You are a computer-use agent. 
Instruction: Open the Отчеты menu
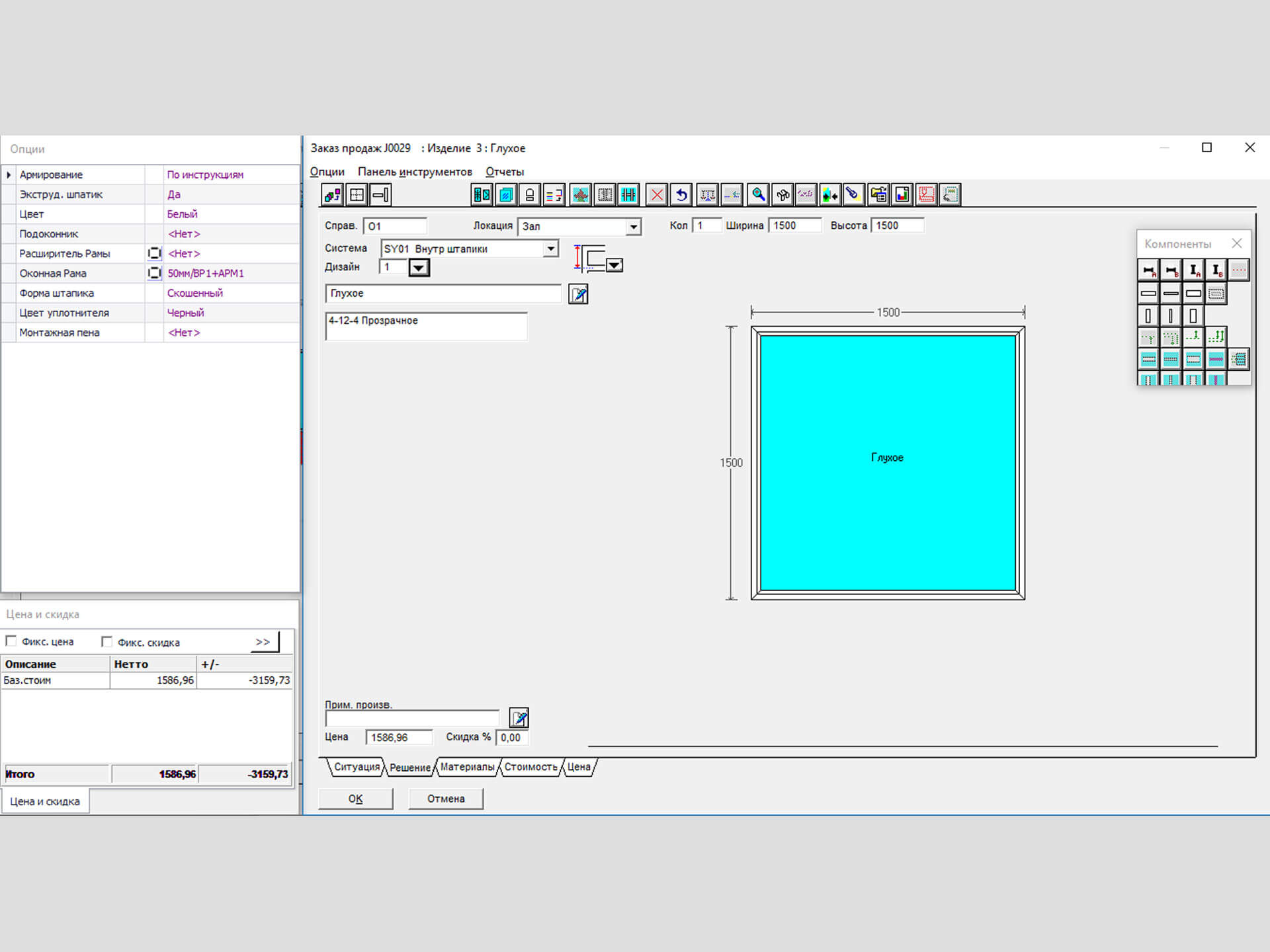pyautogui.click(x=504, y=172)
